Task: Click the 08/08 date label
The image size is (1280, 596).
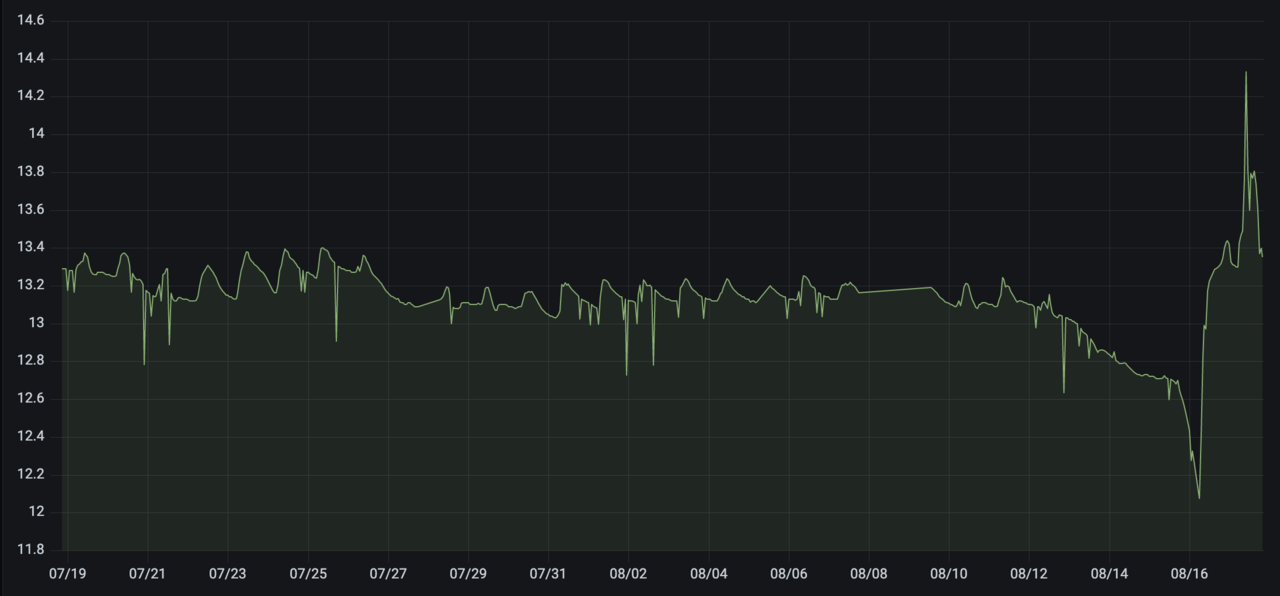Action: tap(868, 574)
